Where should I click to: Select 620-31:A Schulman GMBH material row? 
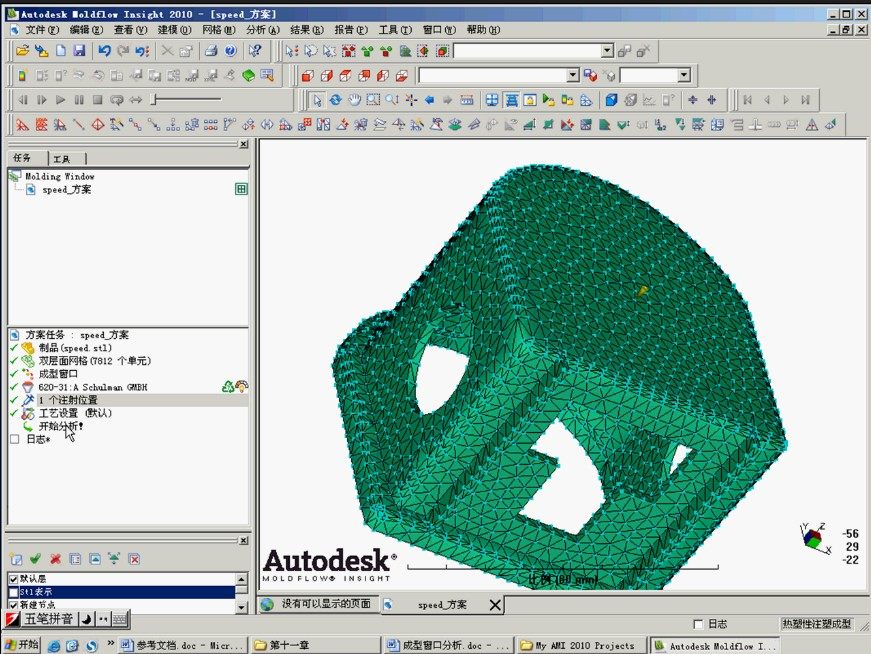pos(92,387)
